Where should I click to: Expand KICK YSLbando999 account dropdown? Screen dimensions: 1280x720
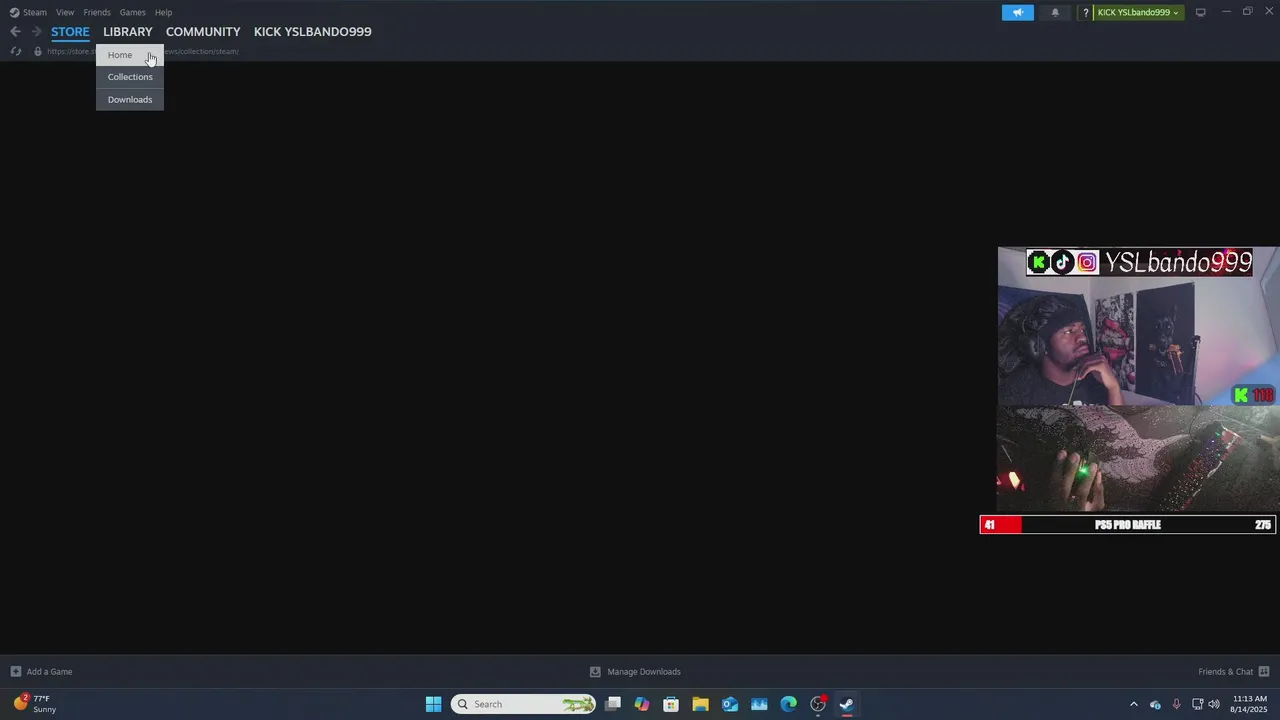(x=1138, y=12)
